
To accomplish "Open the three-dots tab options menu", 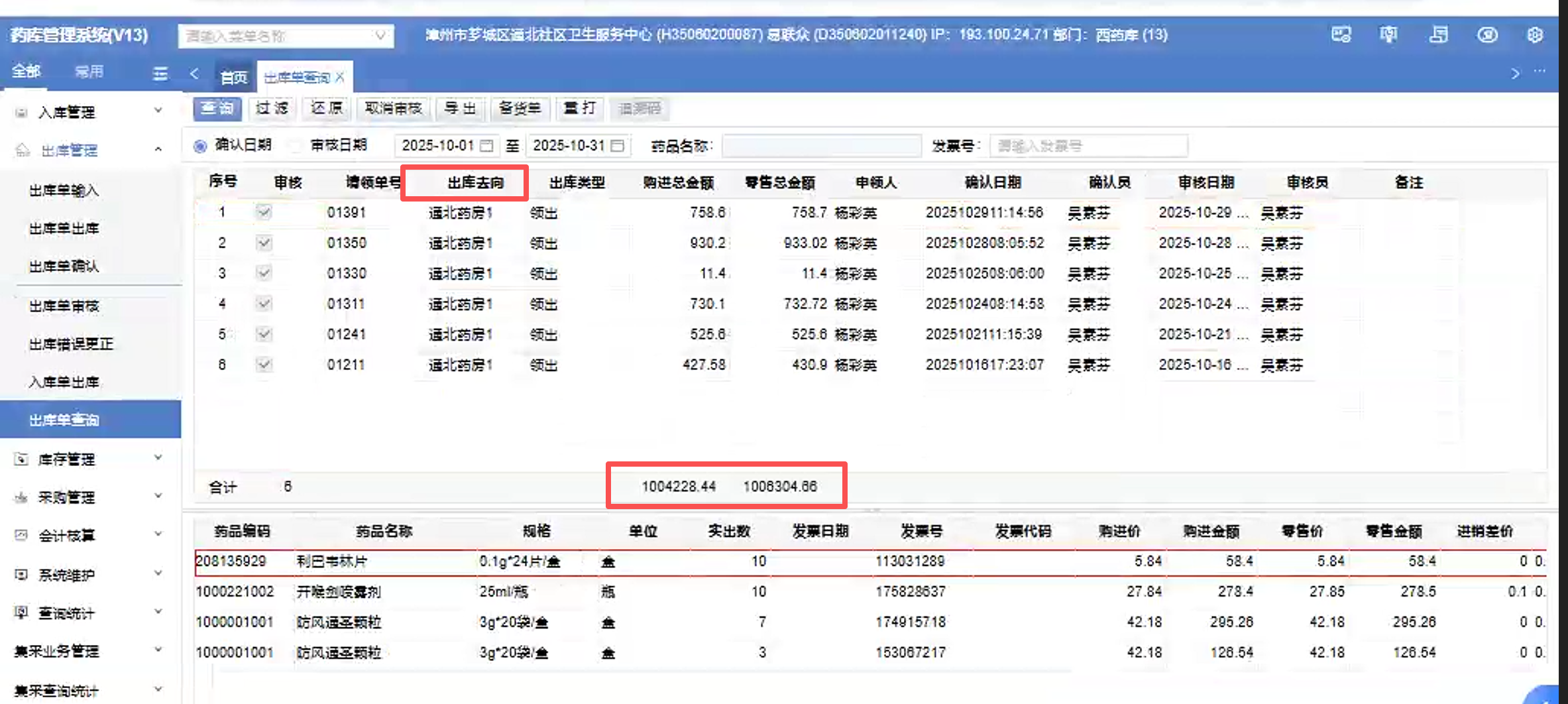I will click(x=1540, y=71).
